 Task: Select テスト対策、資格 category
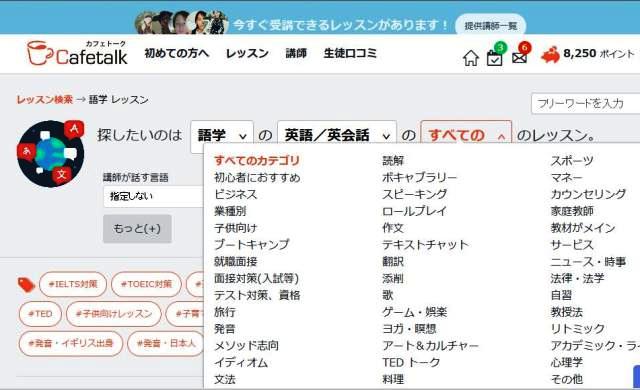pyautogui.click(x=257, y=295)
